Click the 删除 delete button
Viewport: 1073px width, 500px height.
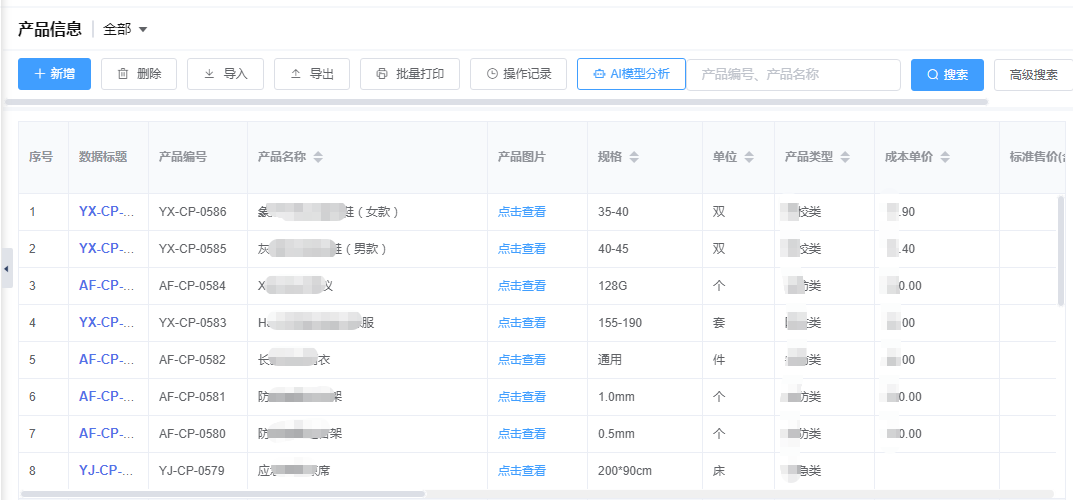pyautogui.click(x=139, y=74)
